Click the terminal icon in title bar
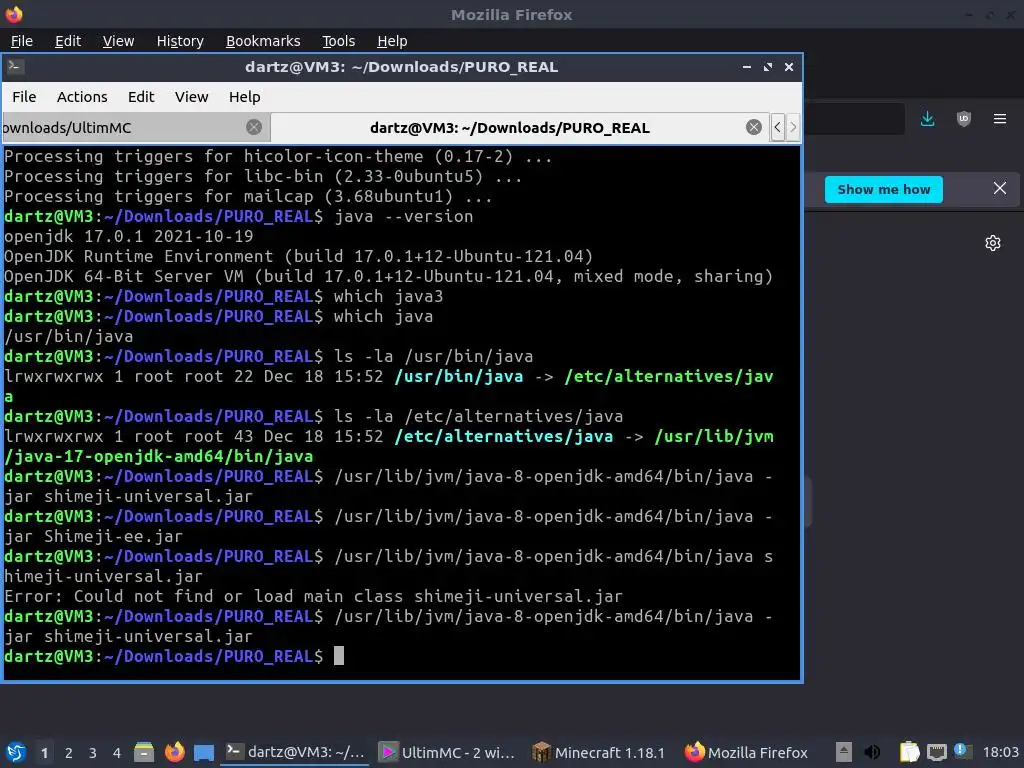This screenshot has height=768, width=1024. (16, 67)
